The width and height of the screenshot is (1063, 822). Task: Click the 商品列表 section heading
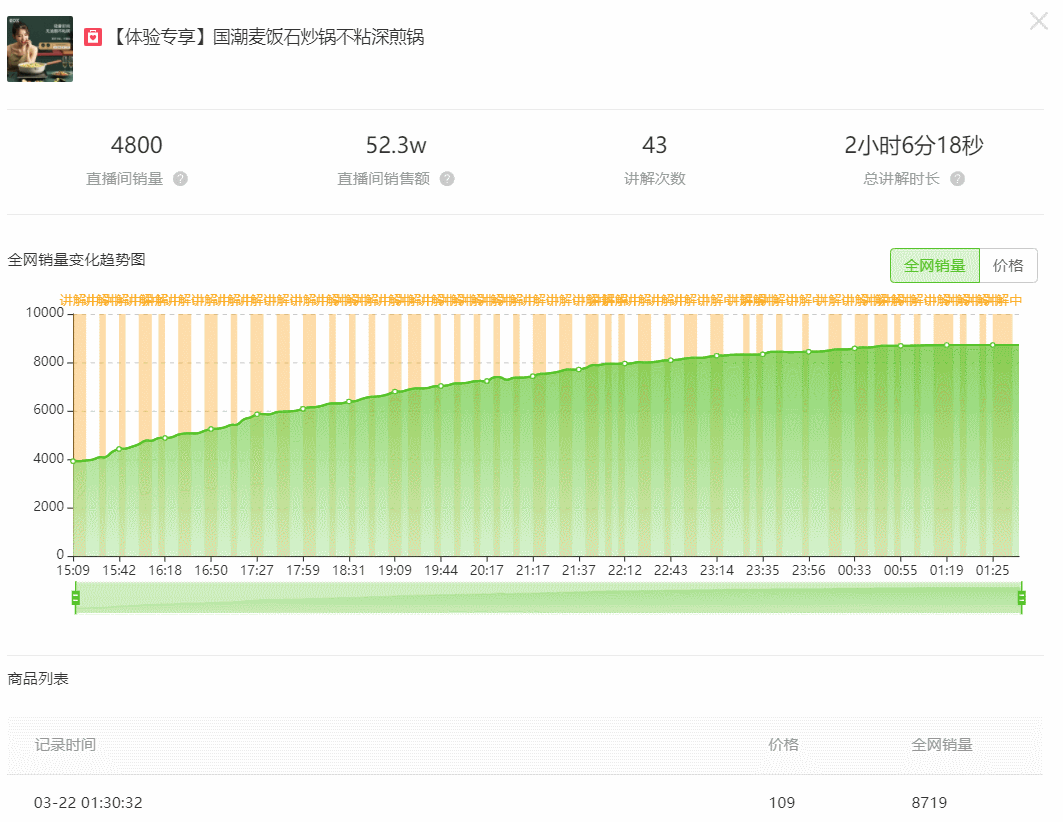[x=38, y=678]
